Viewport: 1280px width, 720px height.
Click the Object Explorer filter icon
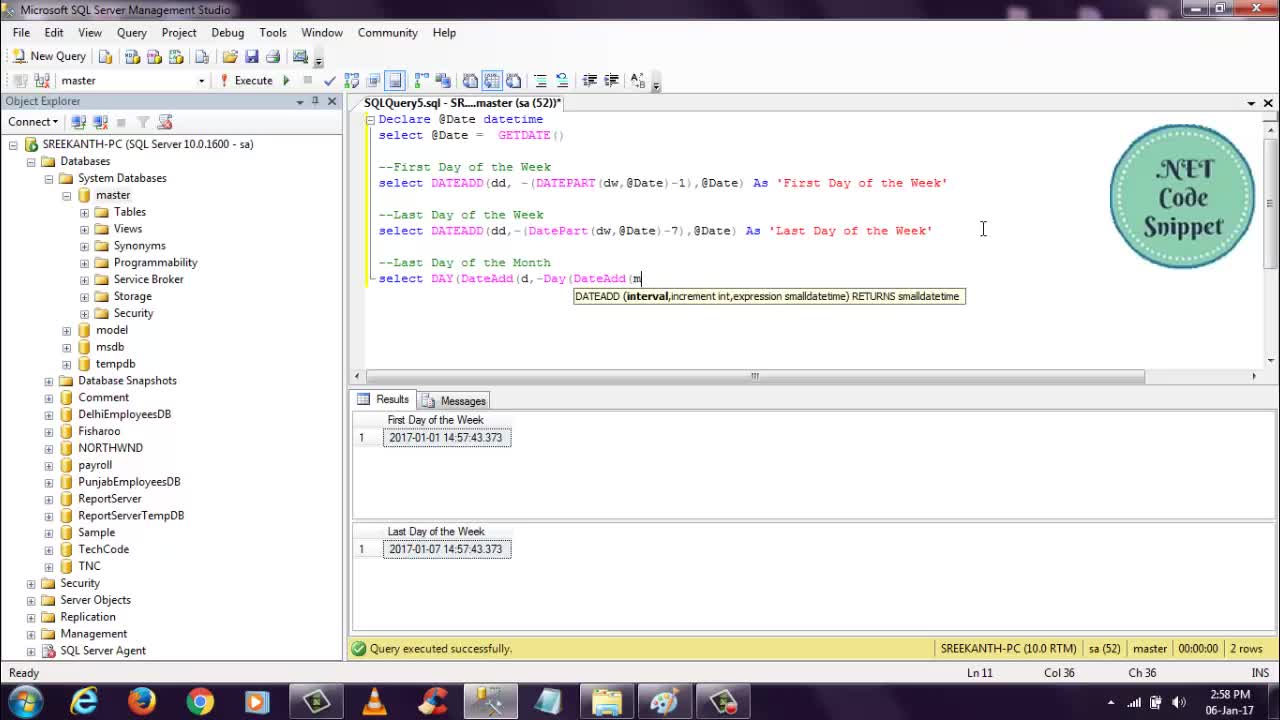143,122
